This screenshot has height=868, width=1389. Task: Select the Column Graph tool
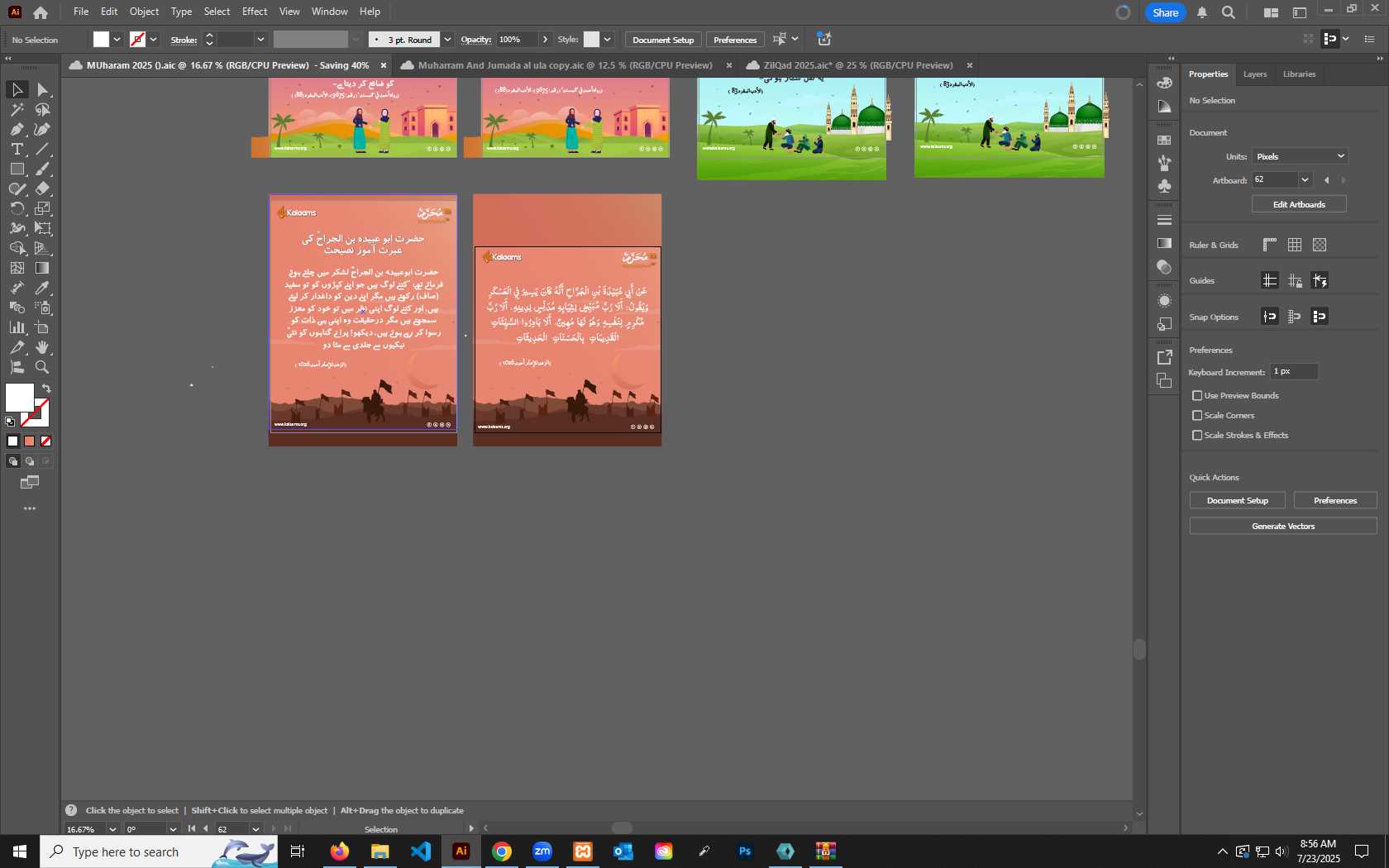click(17, 327)
